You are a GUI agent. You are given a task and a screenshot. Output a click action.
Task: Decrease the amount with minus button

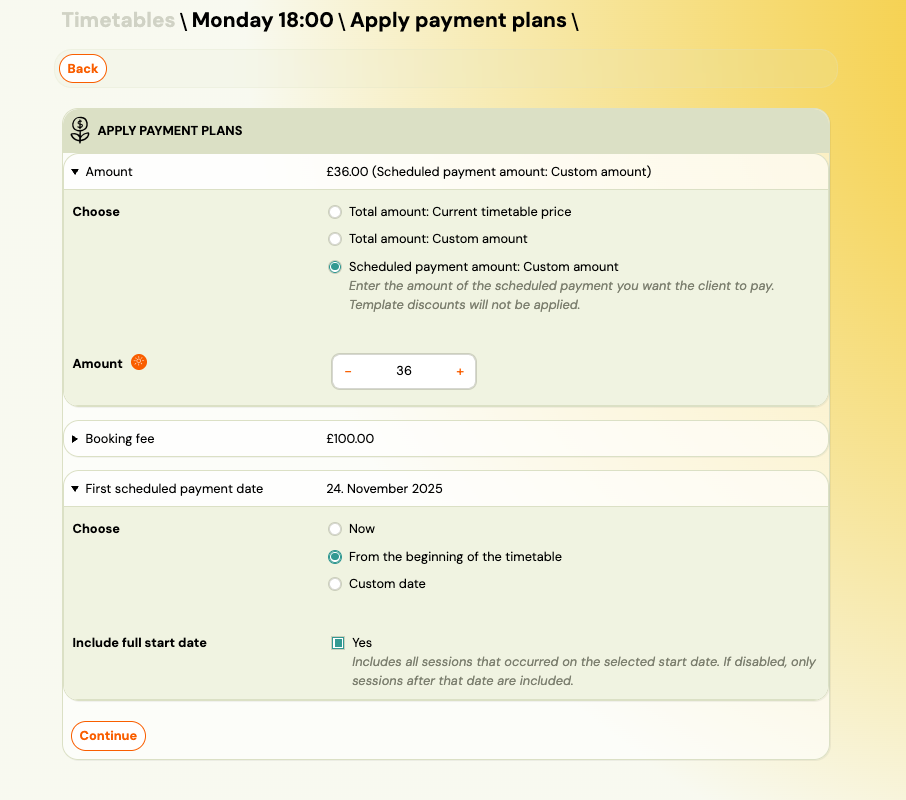348,371
